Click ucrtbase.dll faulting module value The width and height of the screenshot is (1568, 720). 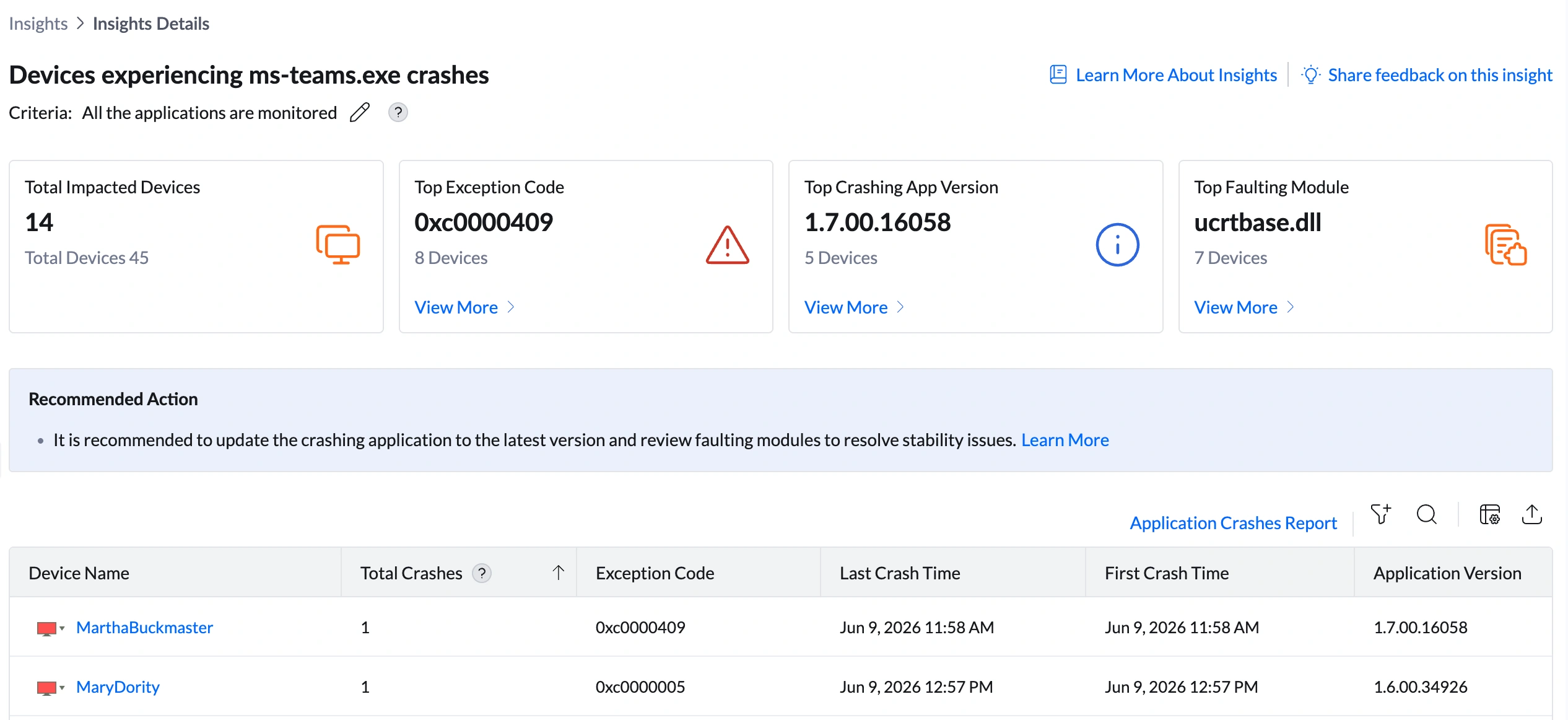pos(1258,222)
